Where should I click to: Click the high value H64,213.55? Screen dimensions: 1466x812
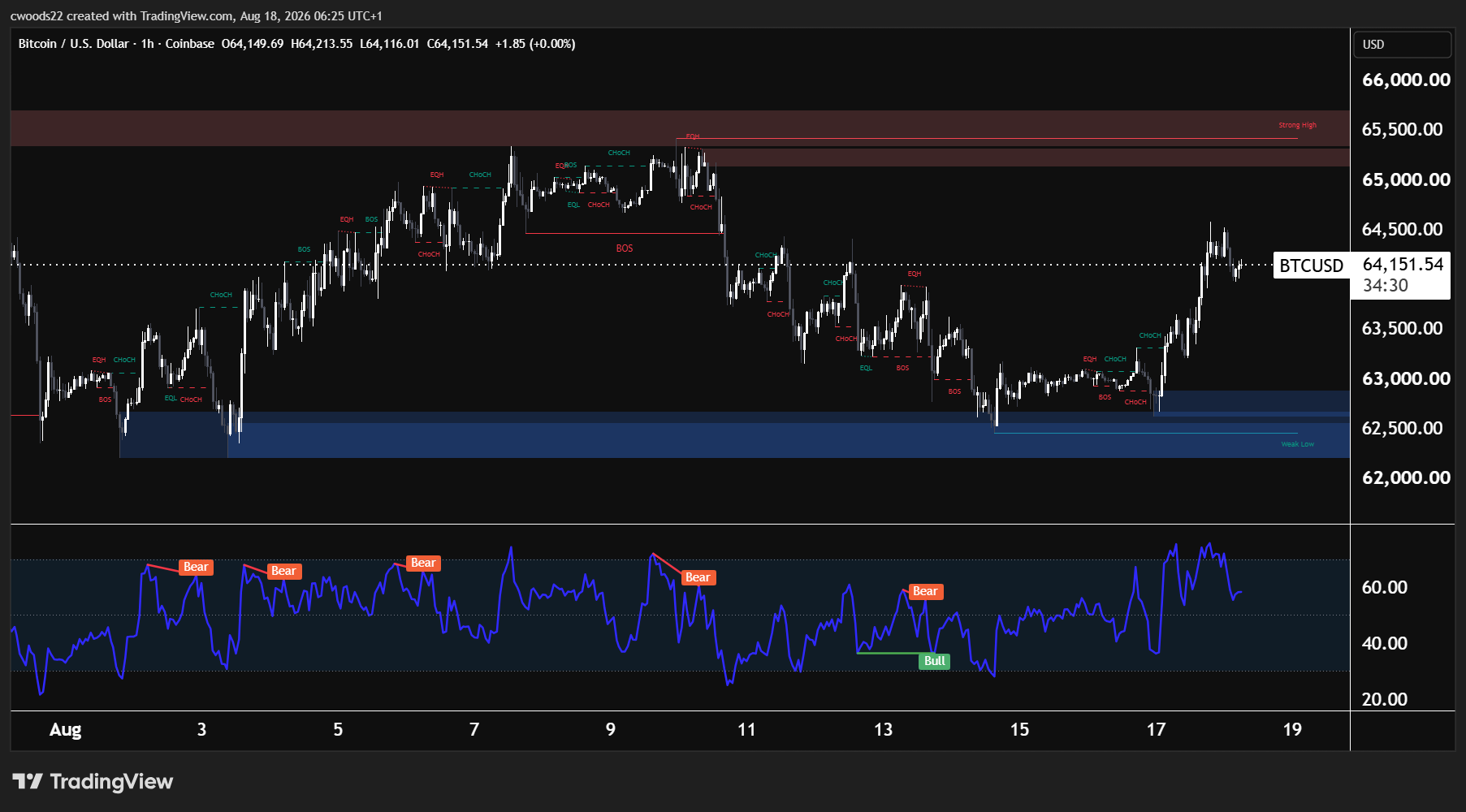[322, 44]
